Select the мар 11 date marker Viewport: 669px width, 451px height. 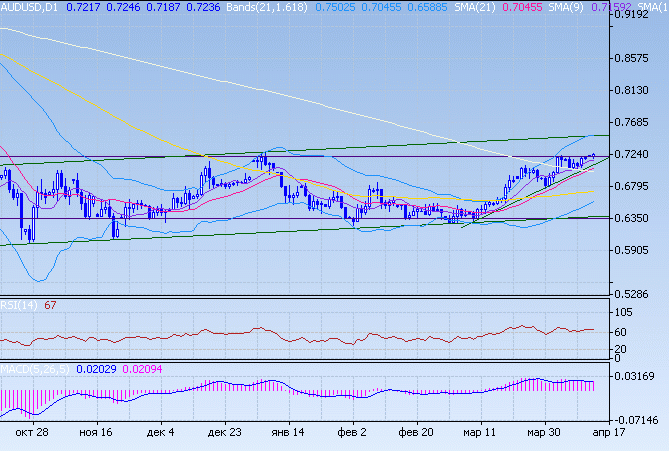coord(481,433)
